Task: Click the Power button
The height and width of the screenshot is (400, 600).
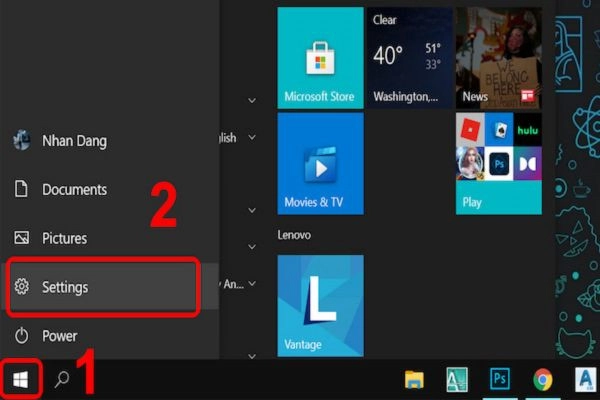Action: coord(59,336)
